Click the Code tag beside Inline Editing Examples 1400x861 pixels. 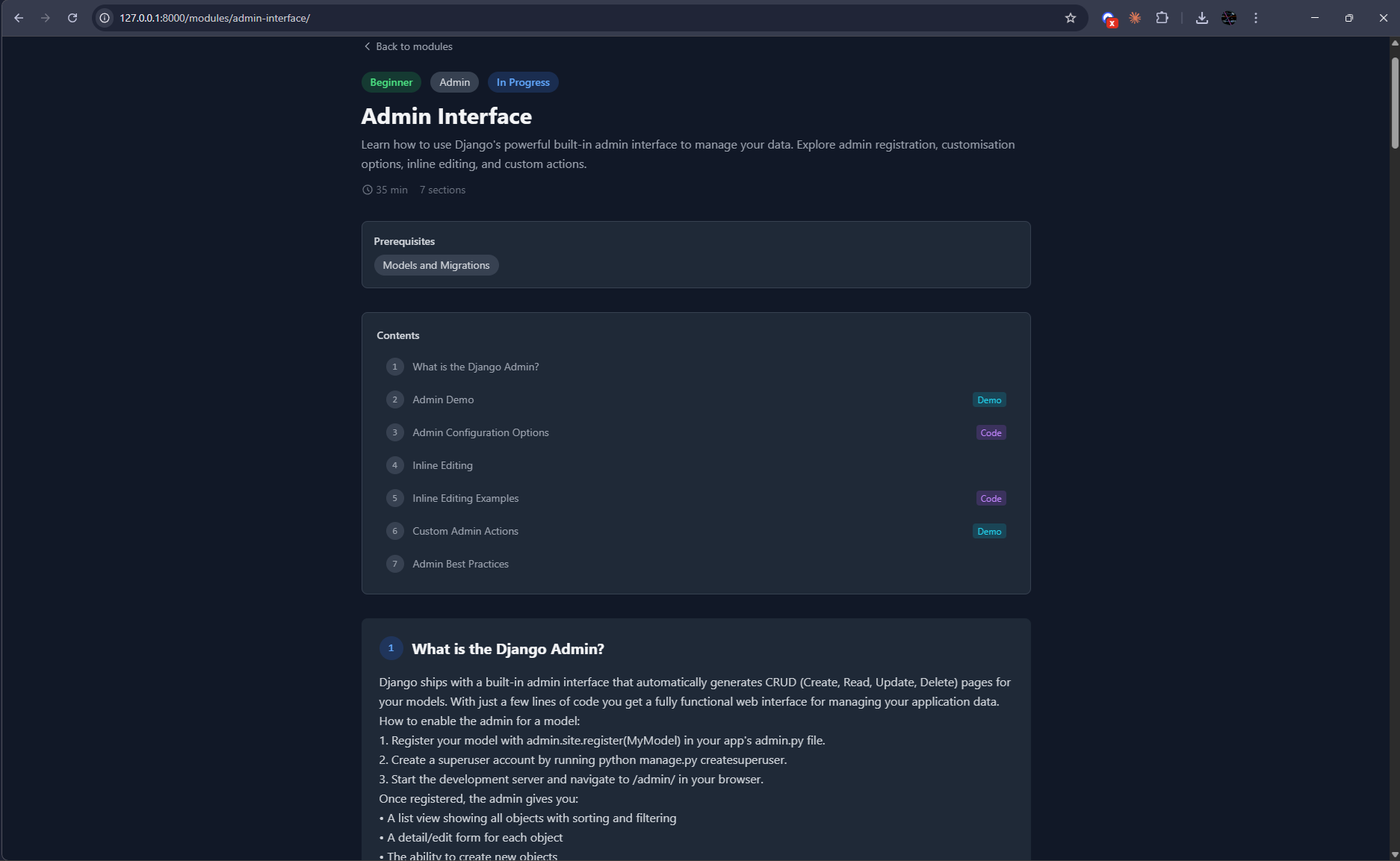(991, 499)
